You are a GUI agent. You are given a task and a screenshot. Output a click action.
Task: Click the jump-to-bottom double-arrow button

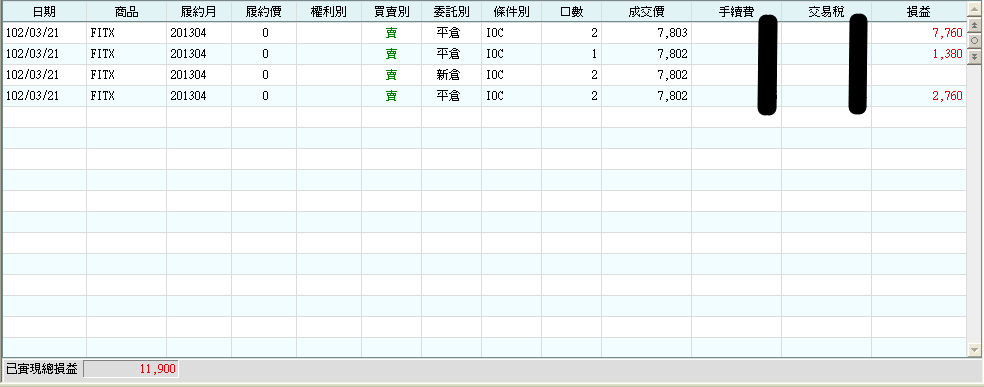(975, 56)
